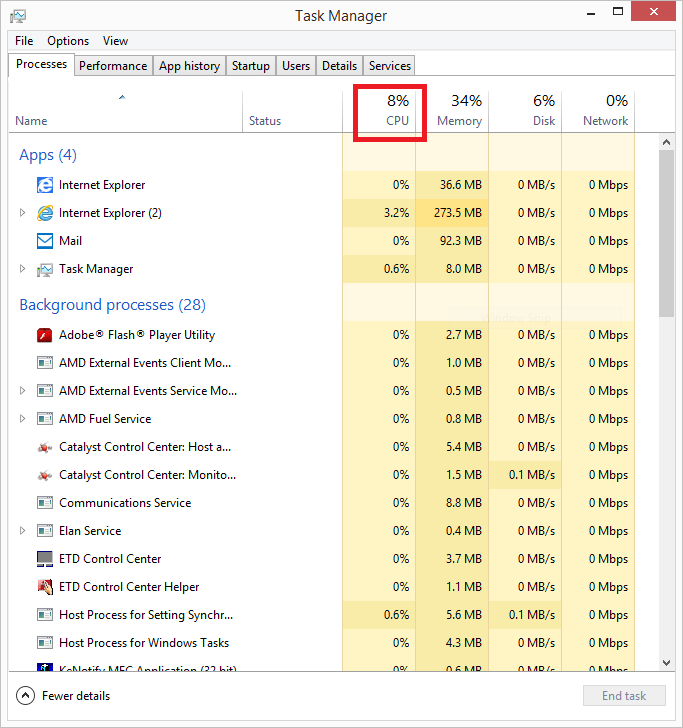Screen dimensions: 683x728
Task: Click the ETD Control Center icon
Action: click(x=45, y=559)
